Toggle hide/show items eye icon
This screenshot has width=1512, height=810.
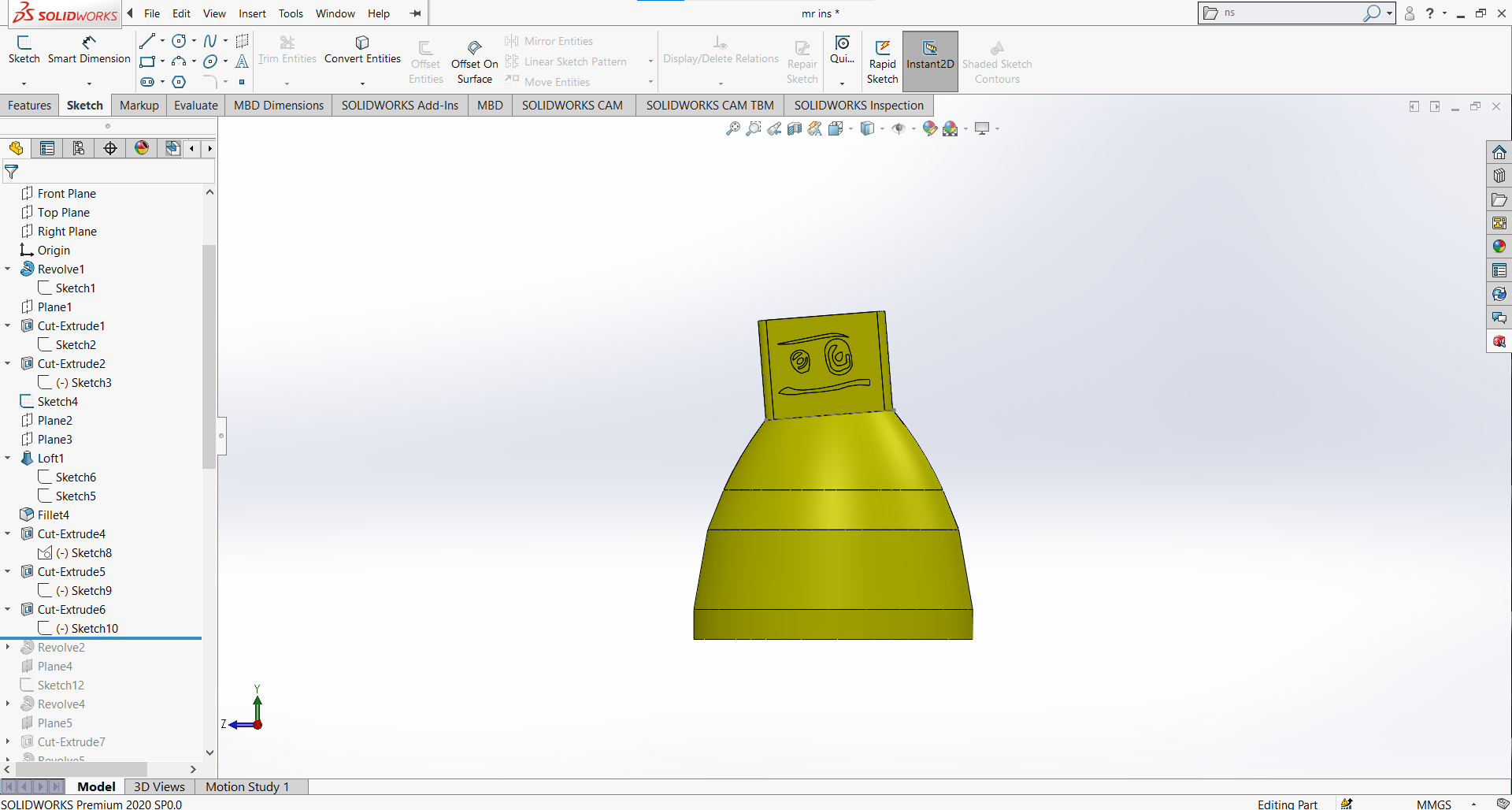(x=900, y=128)
